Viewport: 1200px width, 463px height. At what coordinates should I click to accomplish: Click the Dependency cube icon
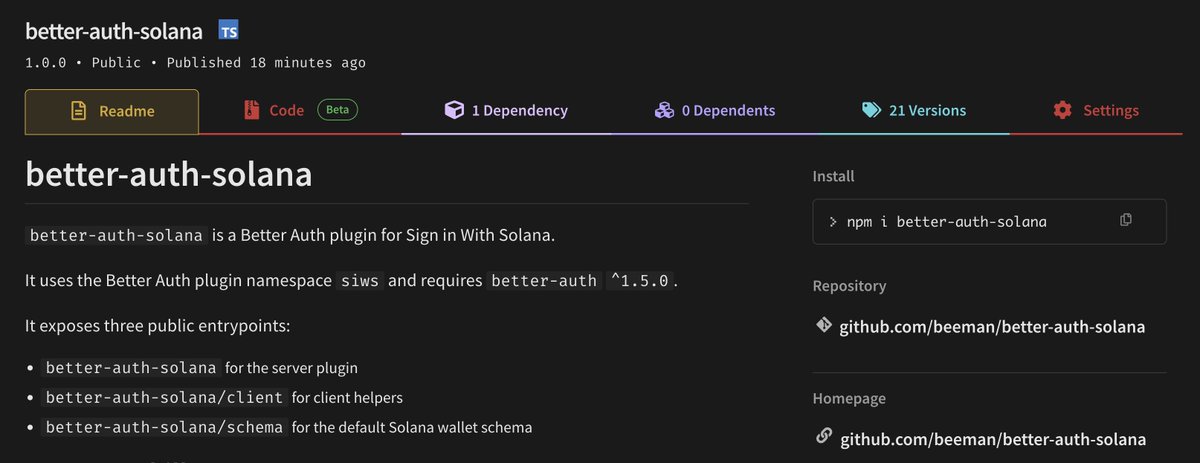[454, 110]
